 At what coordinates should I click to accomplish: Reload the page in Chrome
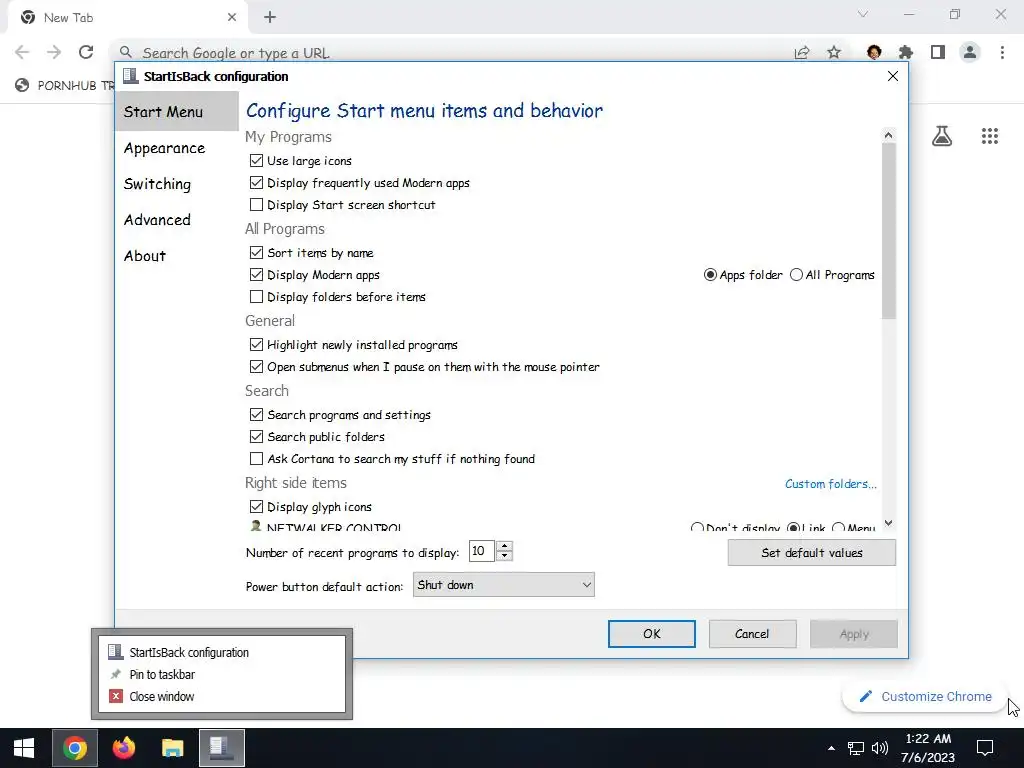point(86,52)
